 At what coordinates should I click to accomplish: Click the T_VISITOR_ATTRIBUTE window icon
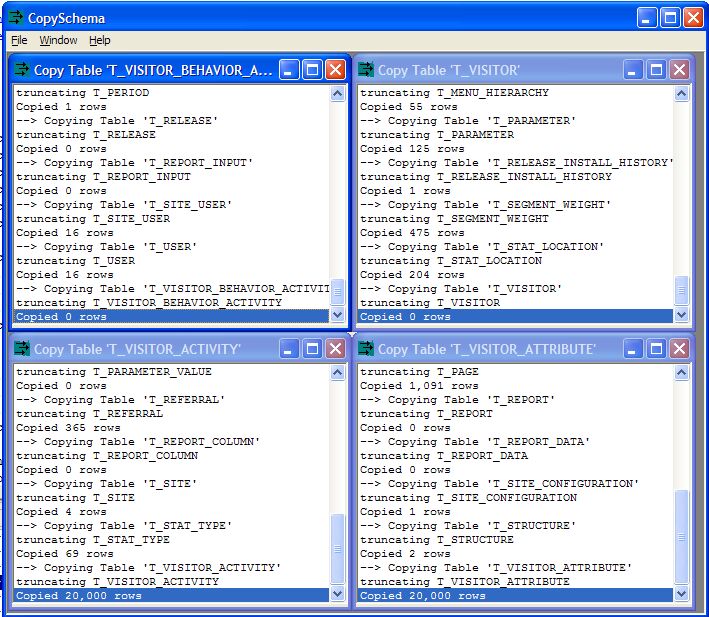click(366, 349)
